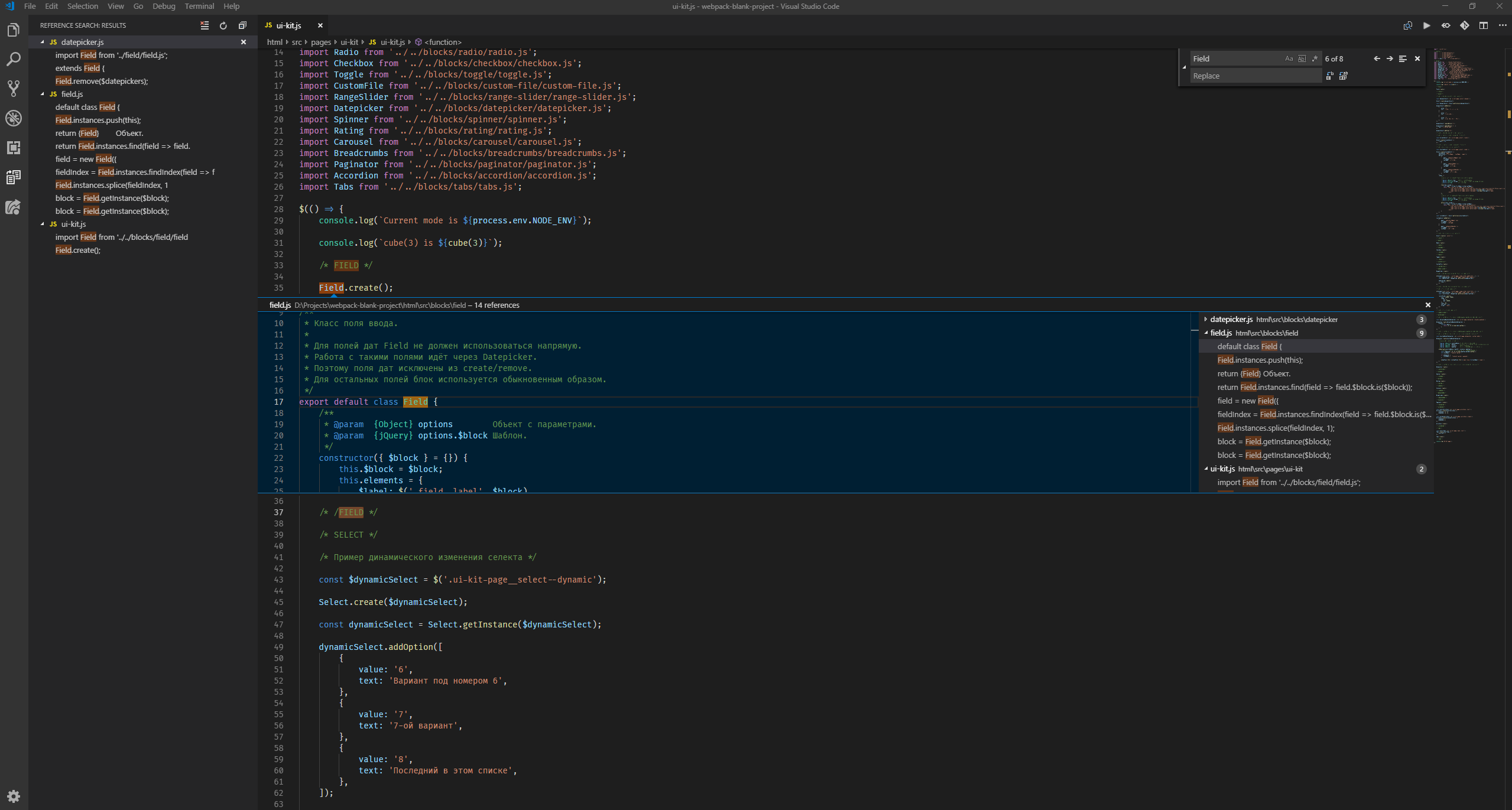Screen dimensions: 1512x810
Task: Collapse the Replace row in find widget
Action: pos(1184,67)
